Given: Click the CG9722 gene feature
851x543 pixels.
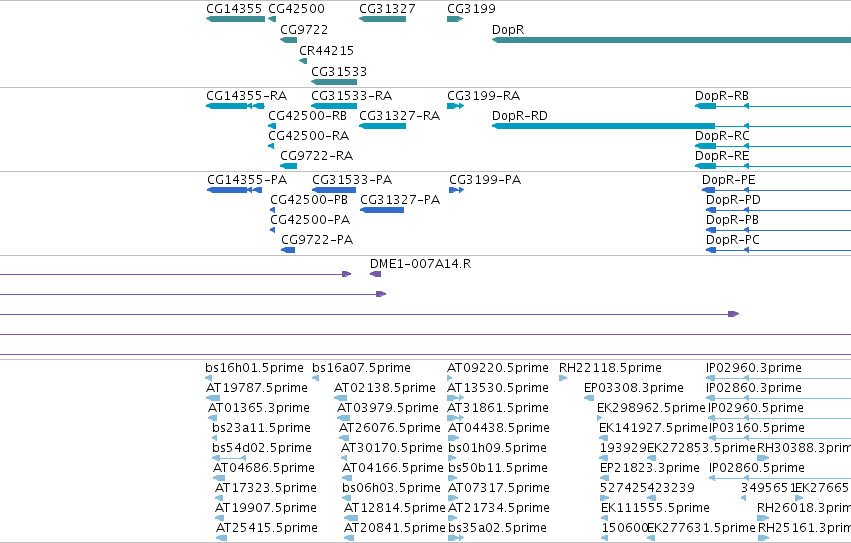Looking at the screenshot, I should click(x=289, y=40).
